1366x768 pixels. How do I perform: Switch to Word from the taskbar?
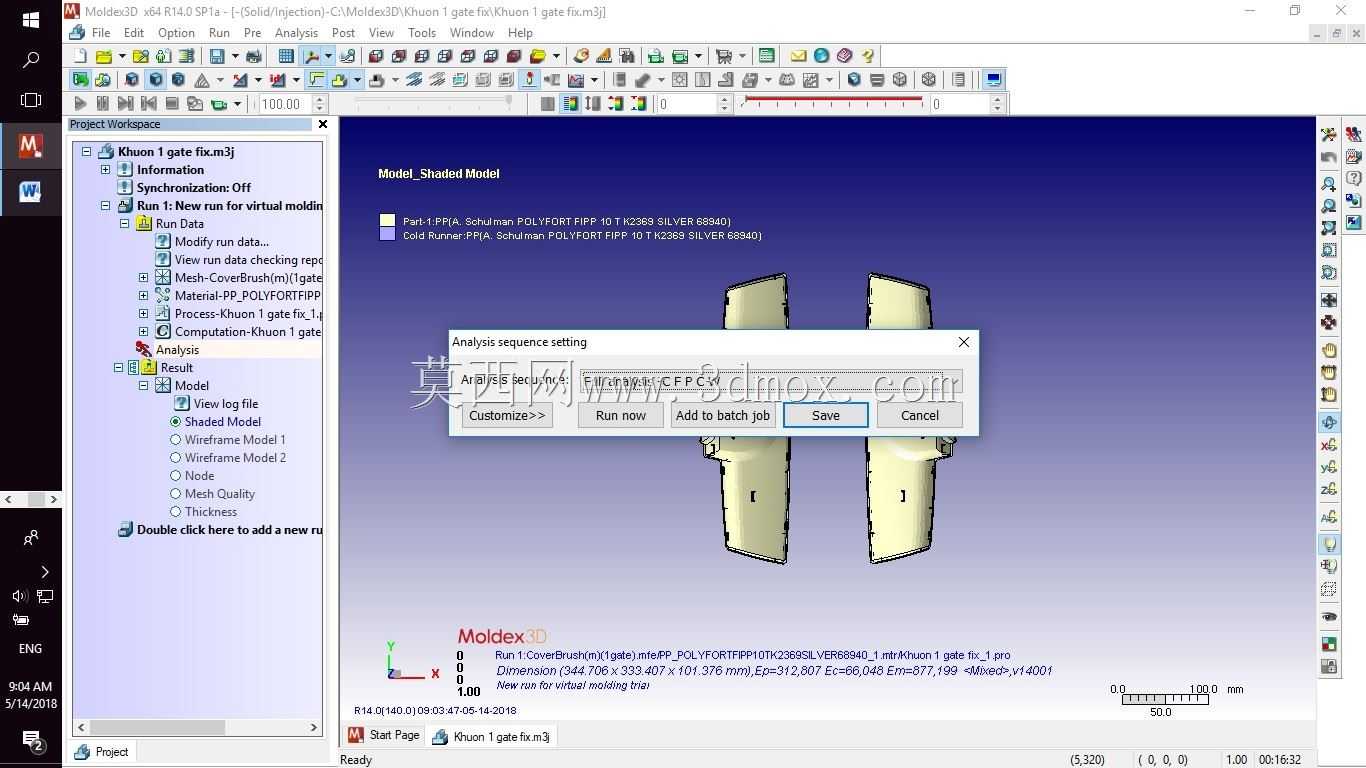[x=30, y=192]
